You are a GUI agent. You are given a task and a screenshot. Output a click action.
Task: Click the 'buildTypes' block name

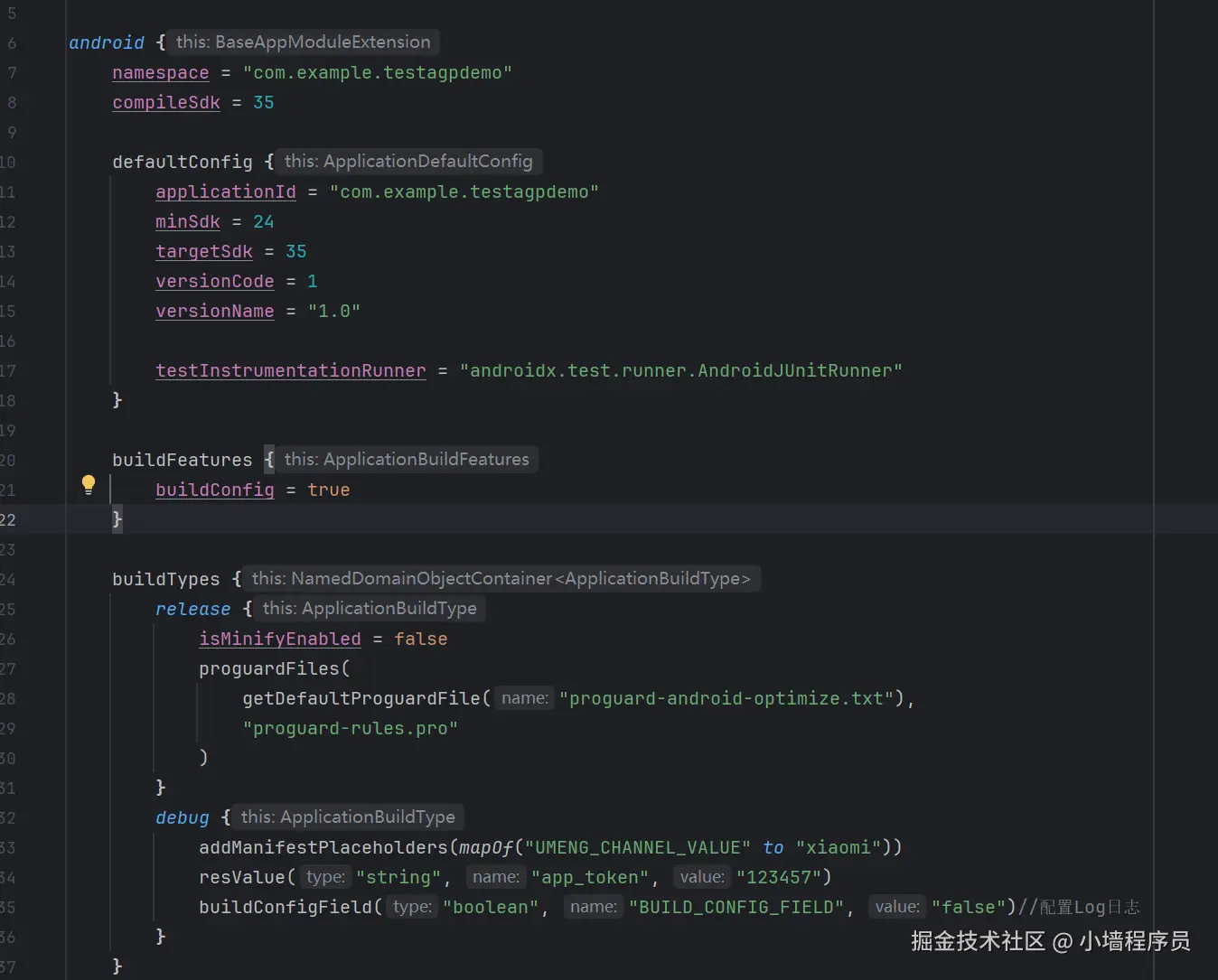point(166,579)
